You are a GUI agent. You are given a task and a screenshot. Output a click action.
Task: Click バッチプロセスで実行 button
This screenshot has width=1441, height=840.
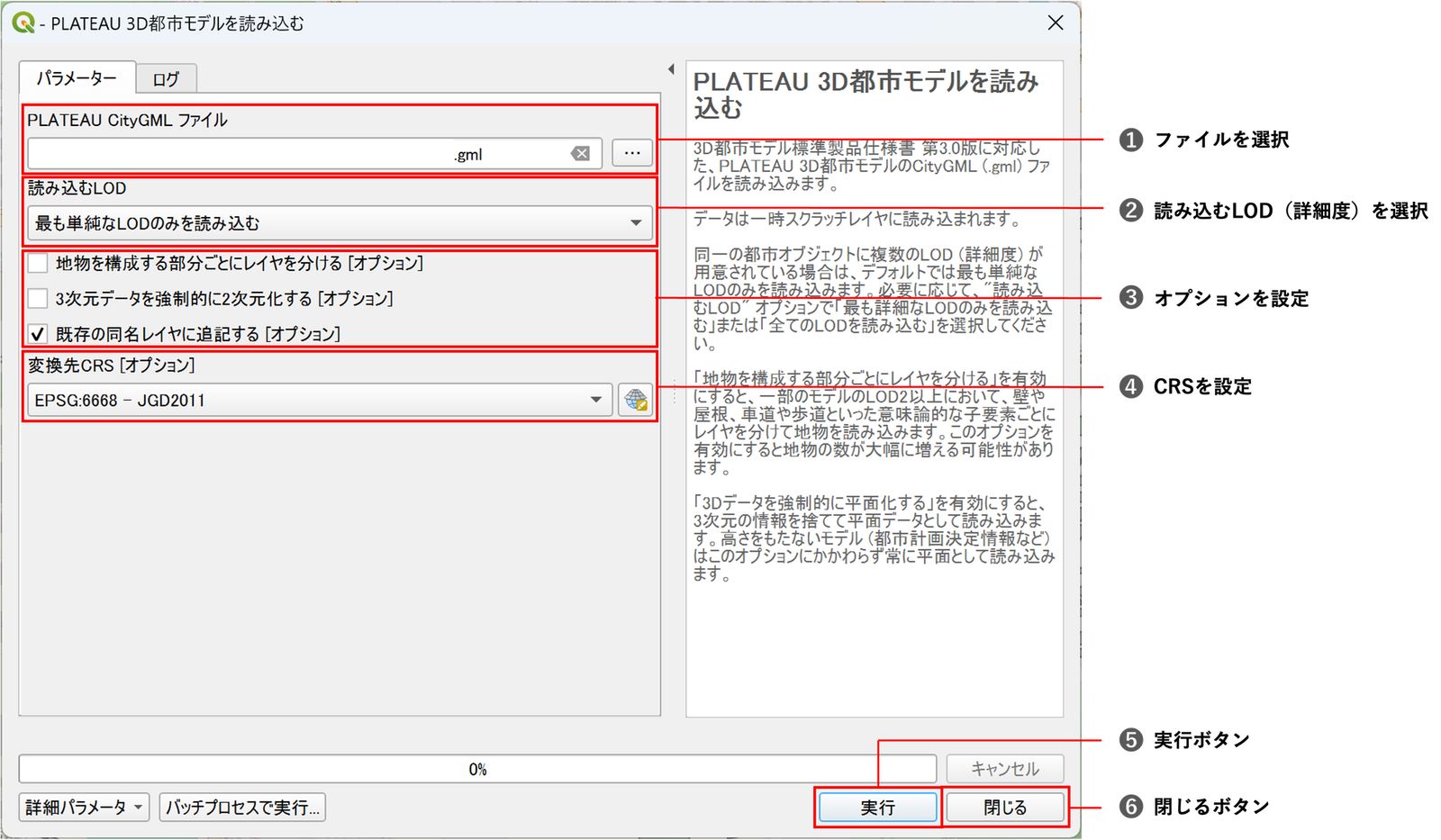[242, 808]
